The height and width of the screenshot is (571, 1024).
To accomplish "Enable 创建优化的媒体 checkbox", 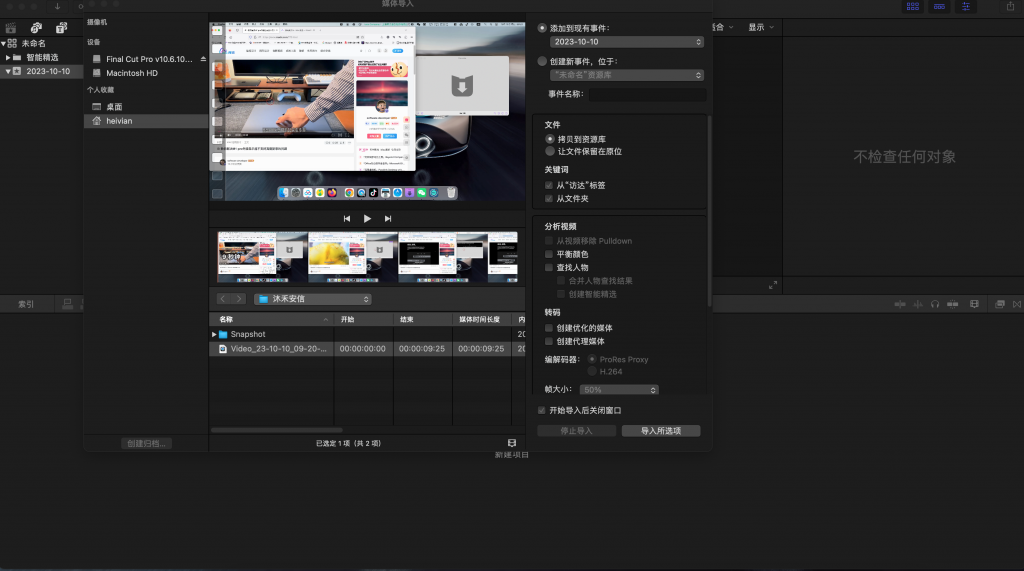I will coord(549,328).
